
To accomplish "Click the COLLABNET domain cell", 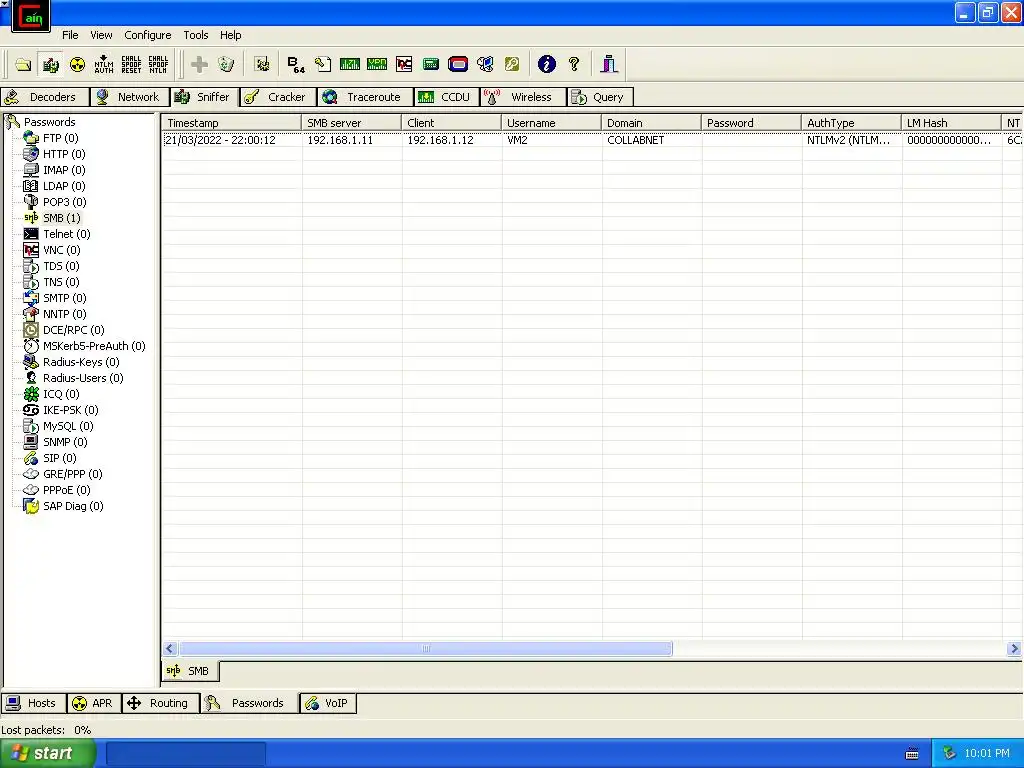I will (635, 140).
